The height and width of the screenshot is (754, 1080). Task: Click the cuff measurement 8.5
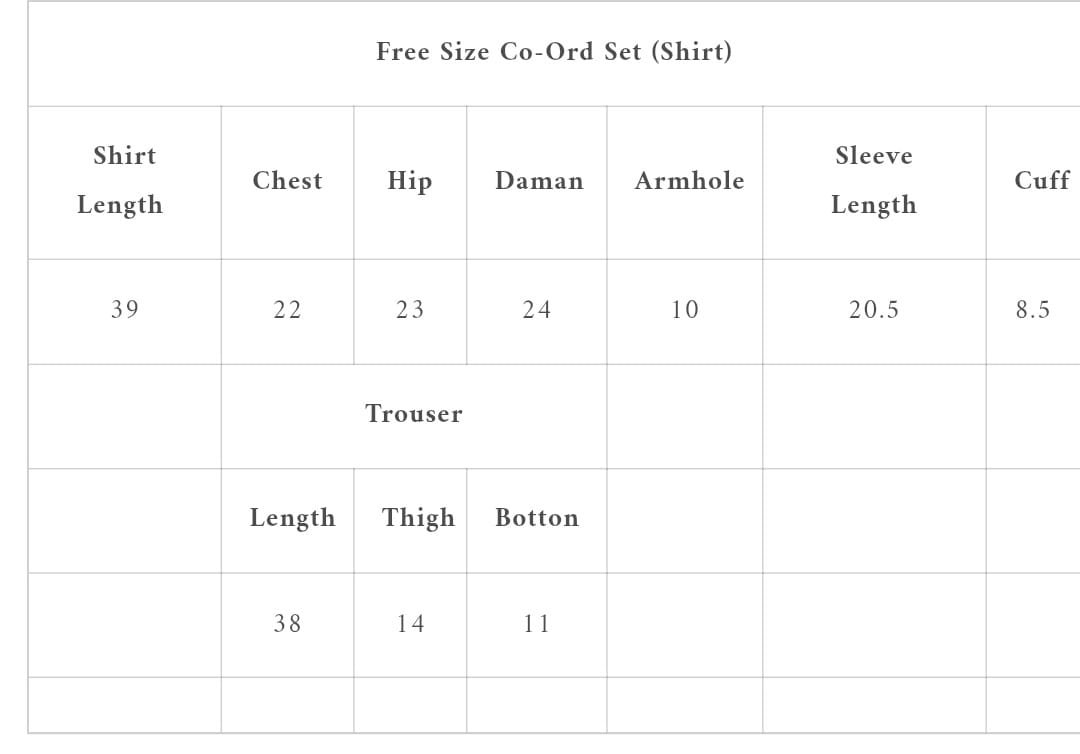[1033, 310]
